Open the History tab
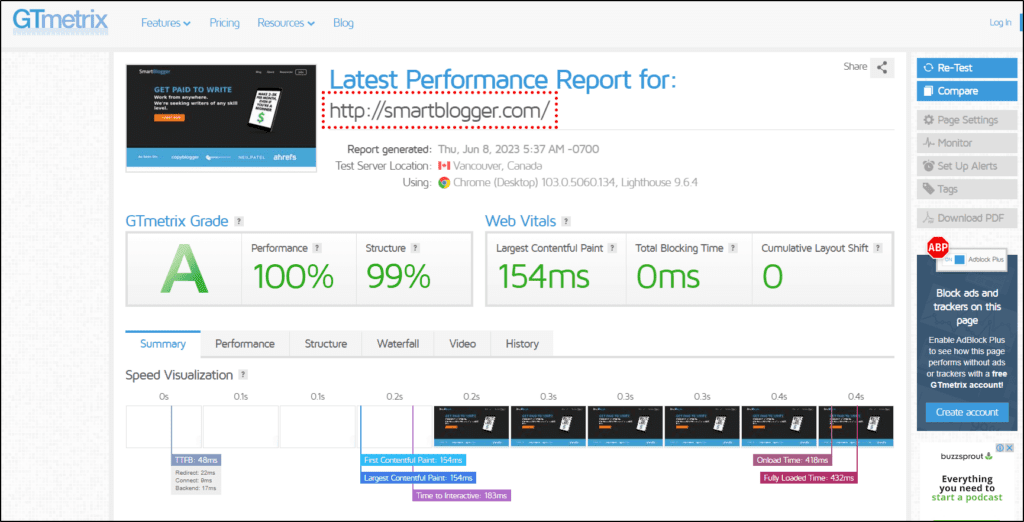Viewport: 1024px width, 522px height. pyautogui.click(x=522, y=344)
